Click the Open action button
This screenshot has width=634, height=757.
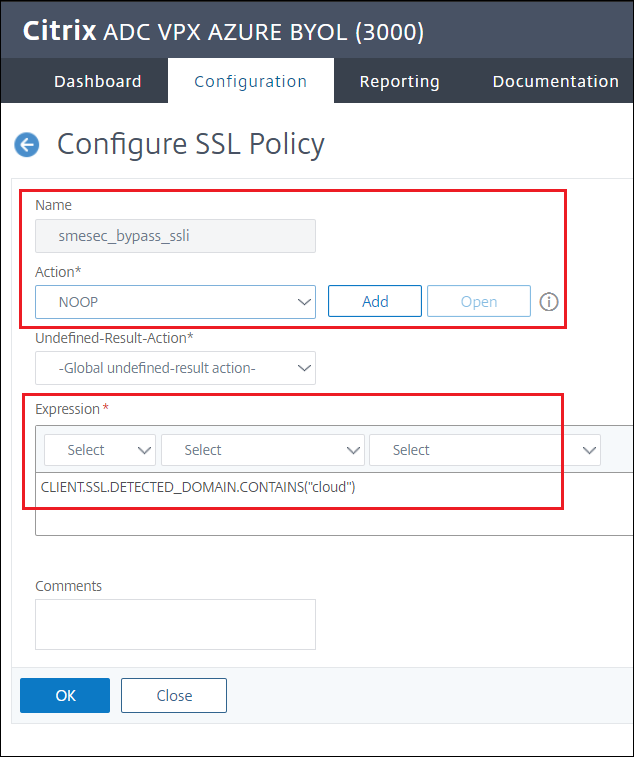coord(479,301)
